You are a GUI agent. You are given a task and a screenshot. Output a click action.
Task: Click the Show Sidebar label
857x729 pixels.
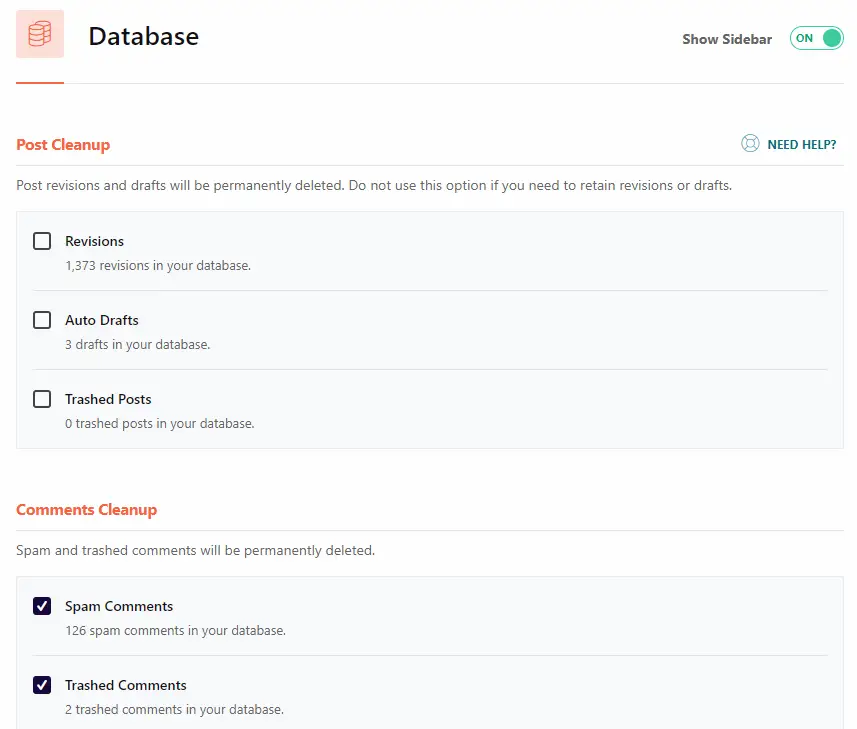pyautogui.click(x=727, y=39)
